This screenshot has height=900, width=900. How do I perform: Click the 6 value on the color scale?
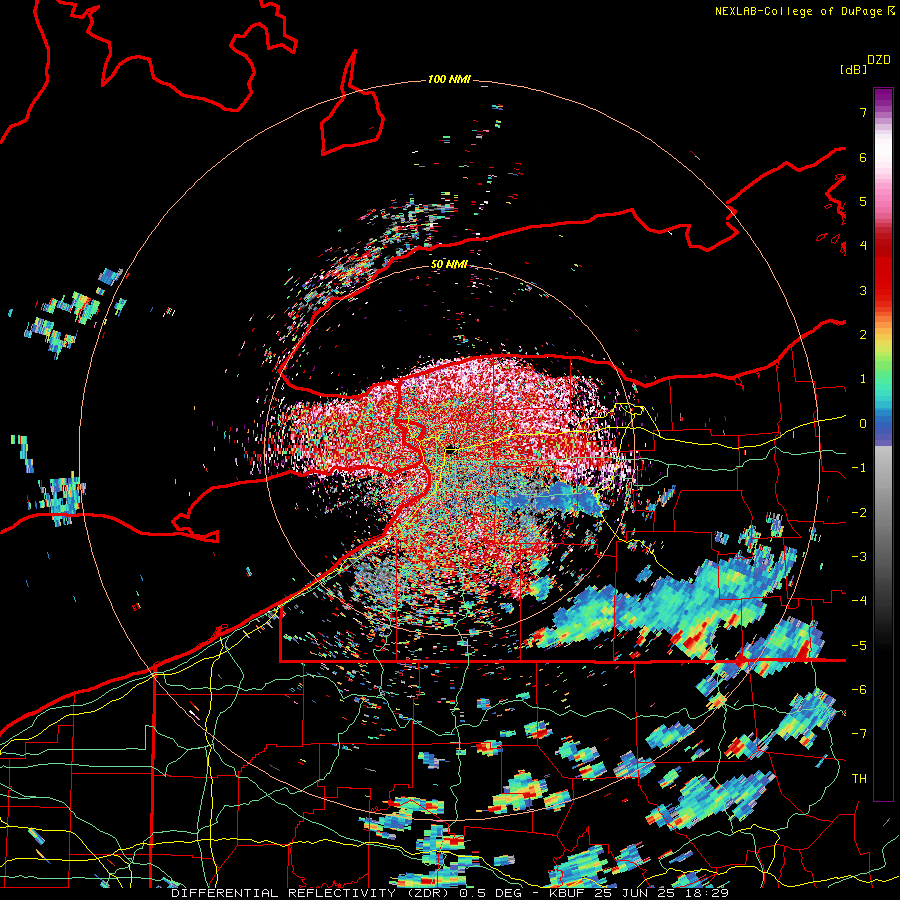[x=863, y=157]
